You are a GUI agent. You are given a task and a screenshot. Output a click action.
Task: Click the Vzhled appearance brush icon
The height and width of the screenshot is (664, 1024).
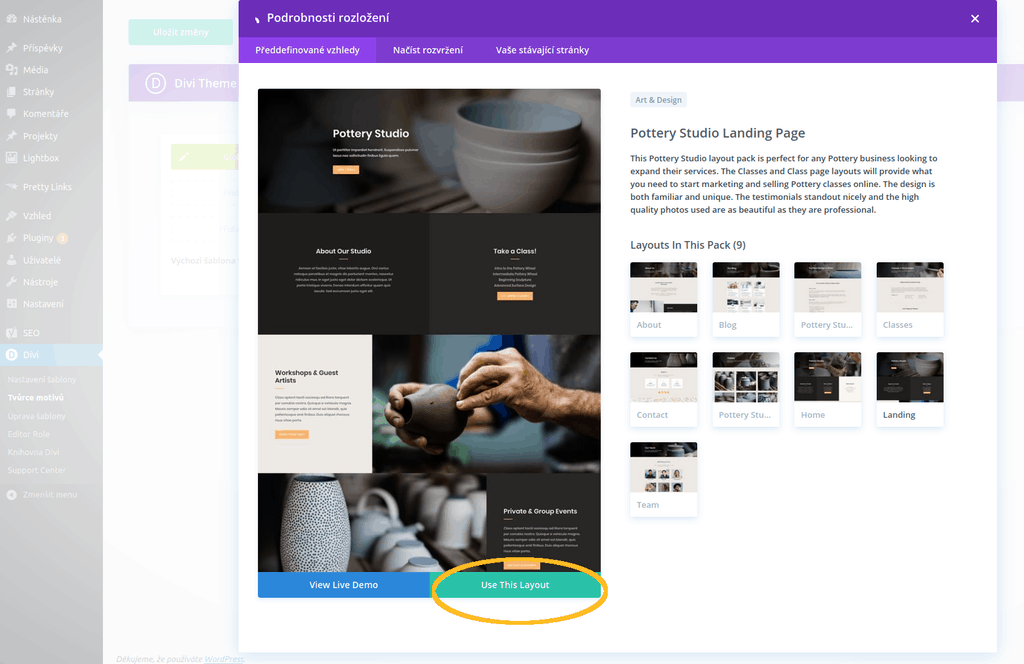tap(12, 215)
